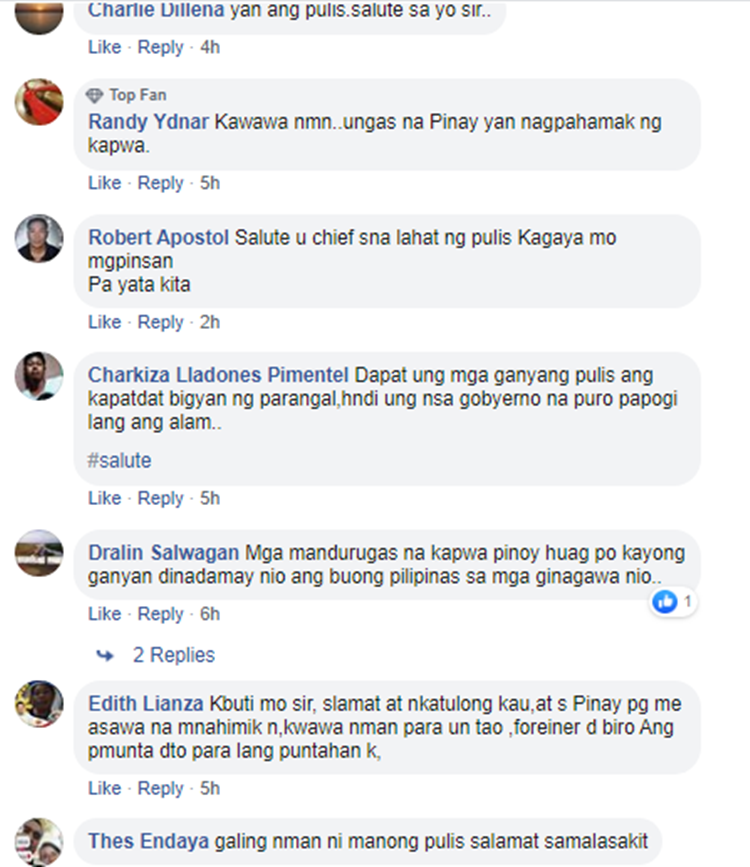Click the 6h timestamp on Dralin's comment
This screenshot has width=750, height=867.
[x=210, y=614]
